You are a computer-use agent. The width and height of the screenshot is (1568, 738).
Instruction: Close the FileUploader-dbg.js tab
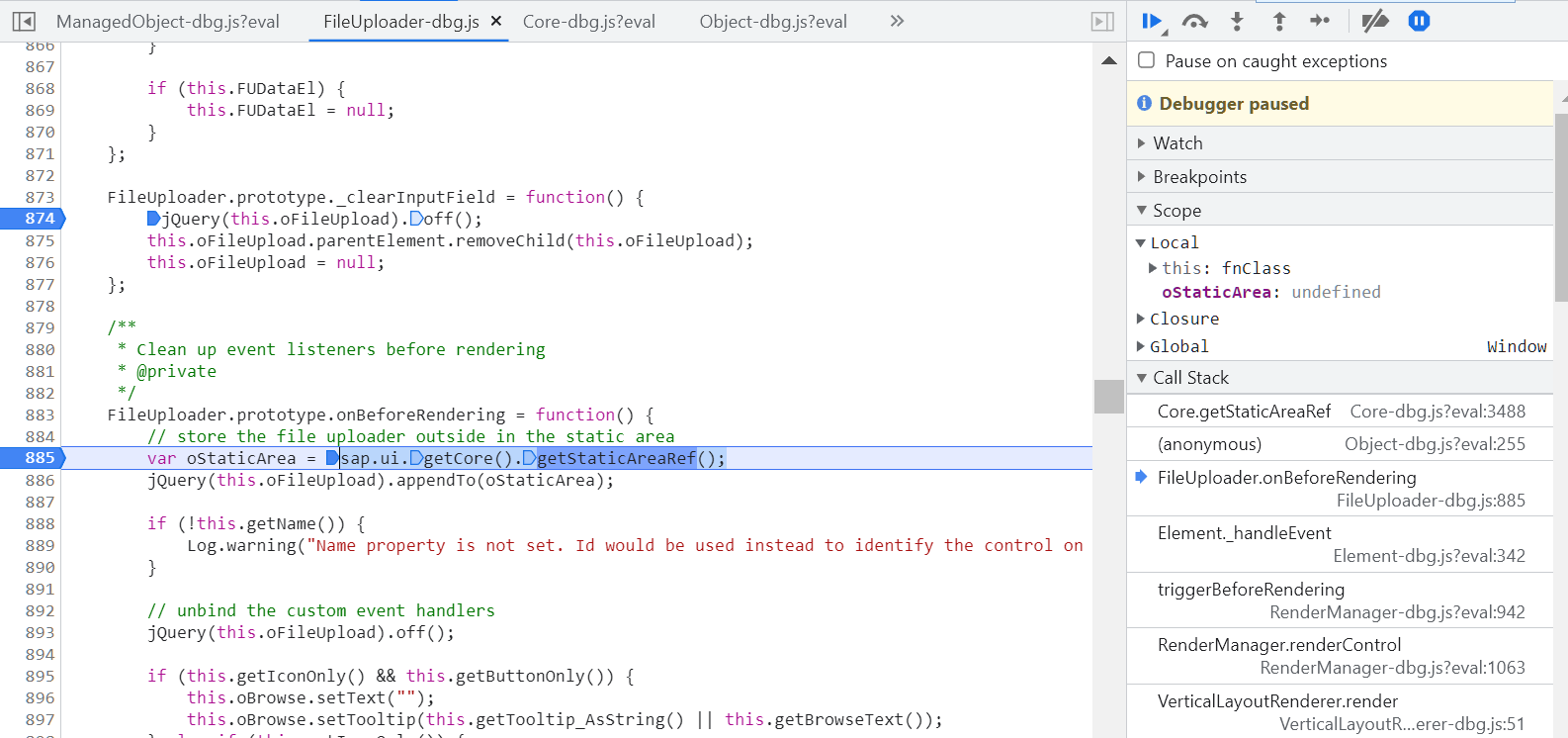[x=496, y=21]
